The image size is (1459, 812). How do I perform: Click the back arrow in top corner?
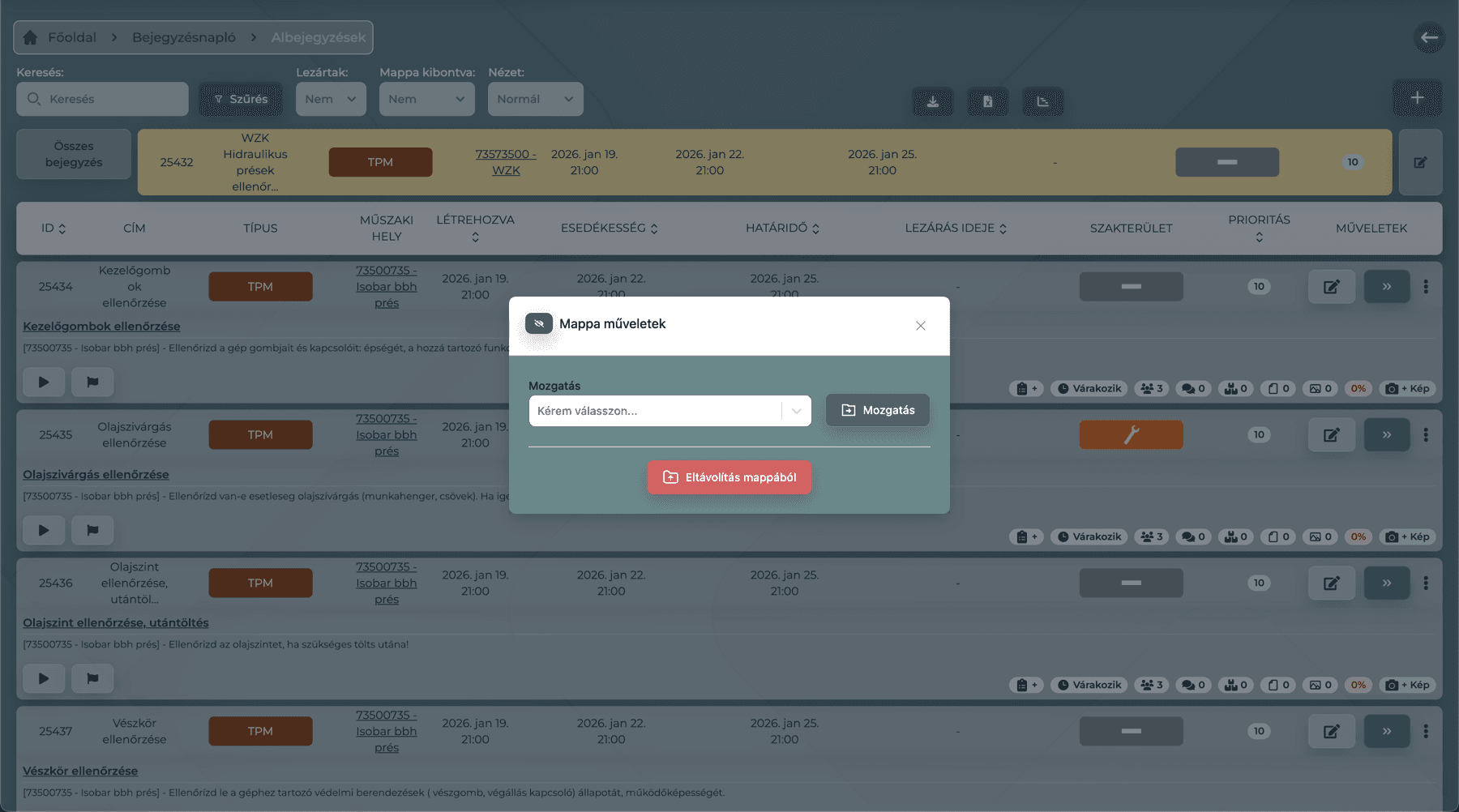pos(1428,37)
